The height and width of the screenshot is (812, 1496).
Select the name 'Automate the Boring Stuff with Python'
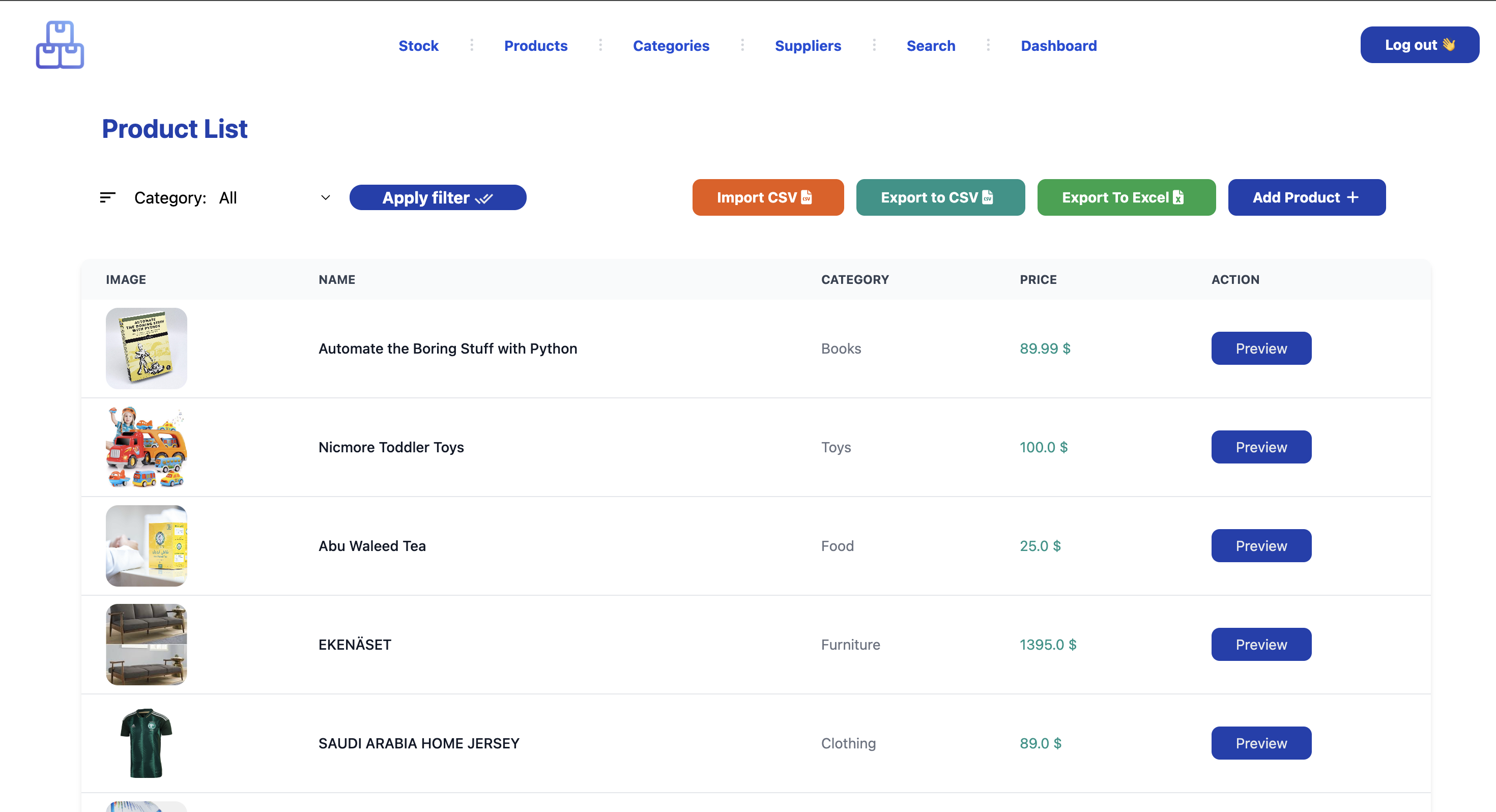(x=448, y=349)
